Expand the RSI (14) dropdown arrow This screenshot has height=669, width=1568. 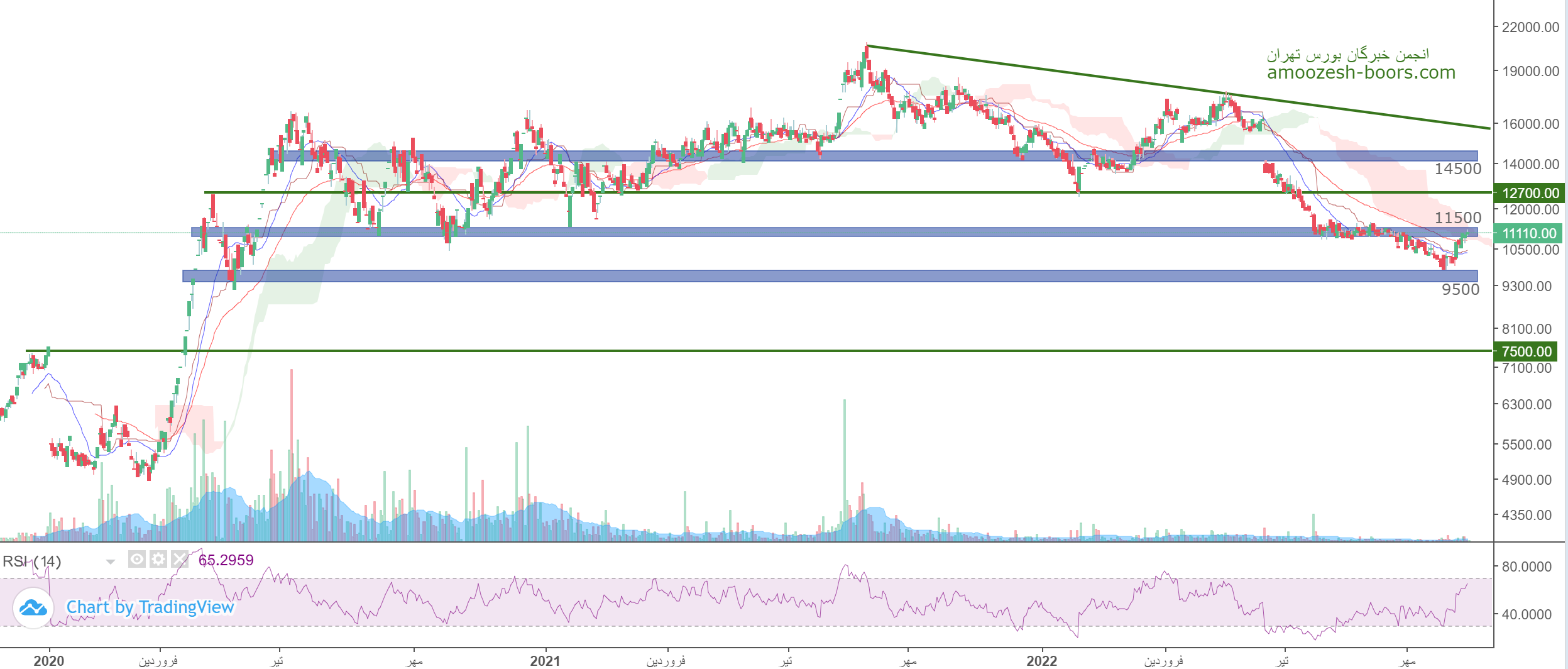(x=111, y=561)
